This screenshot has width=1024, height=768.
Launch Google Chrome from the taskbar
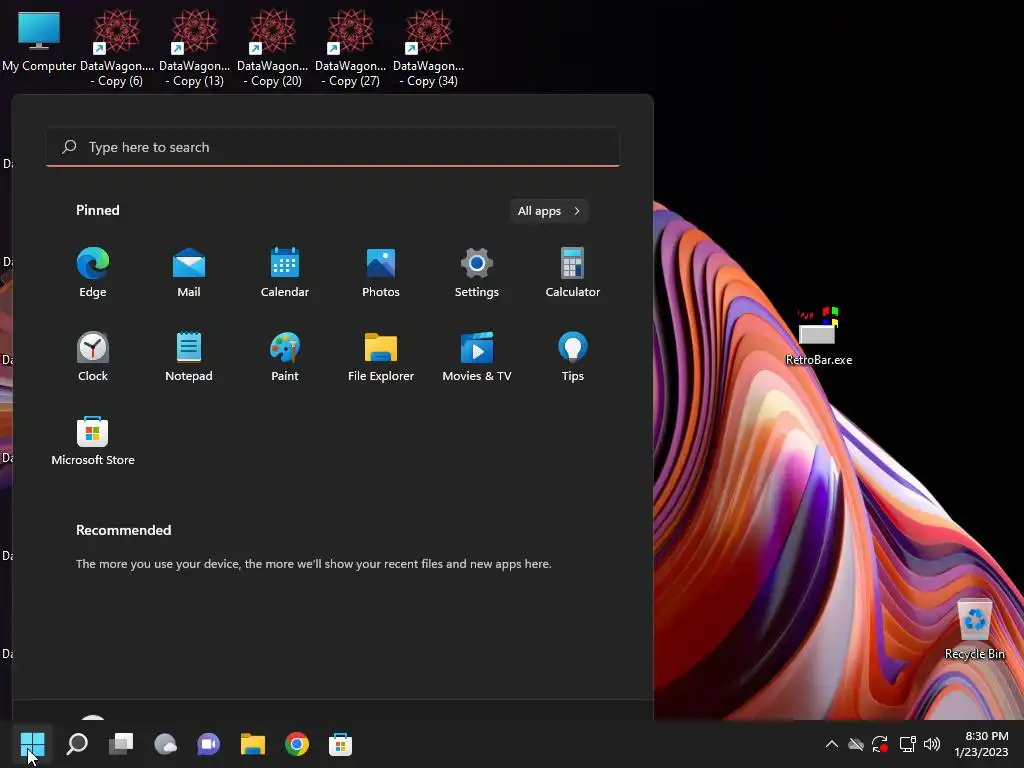(x=296, y=744)
